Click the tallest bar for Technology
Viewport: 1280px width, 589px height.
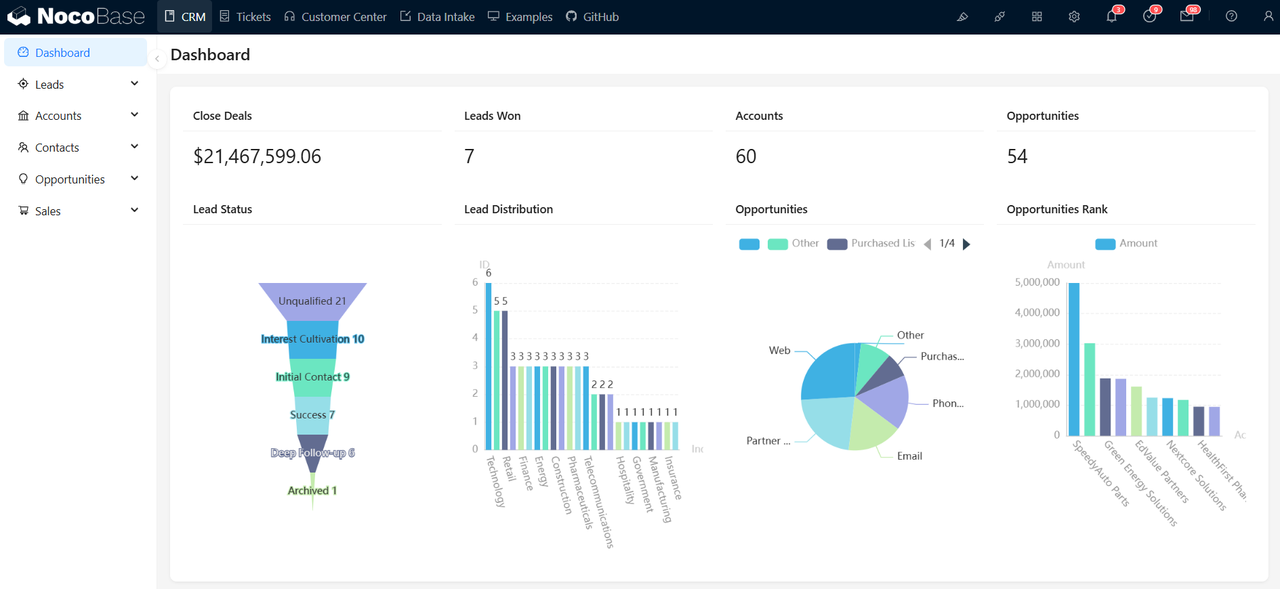[x=489, y=366]
